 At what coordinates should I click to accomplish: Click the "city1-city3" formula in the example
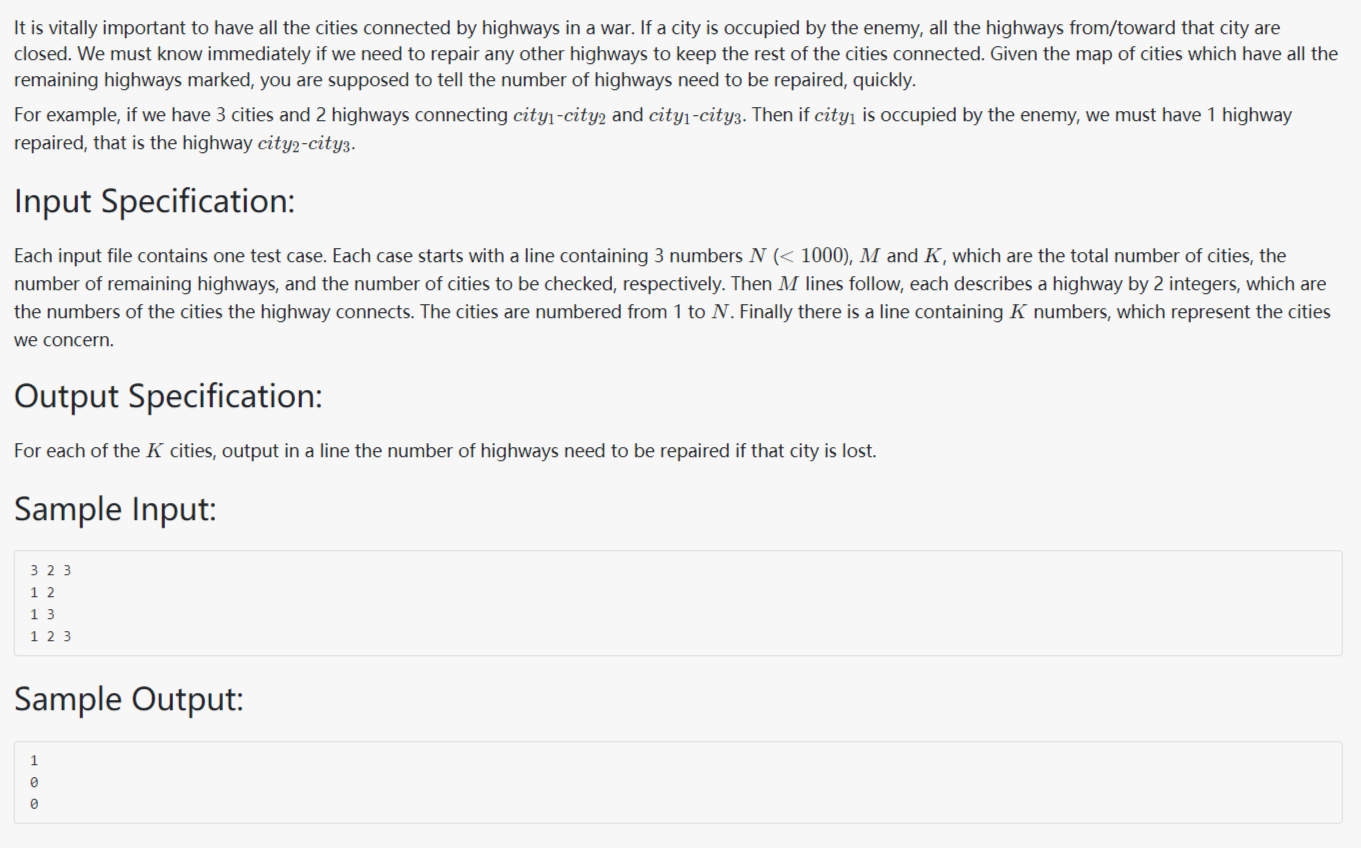(695, 116)
